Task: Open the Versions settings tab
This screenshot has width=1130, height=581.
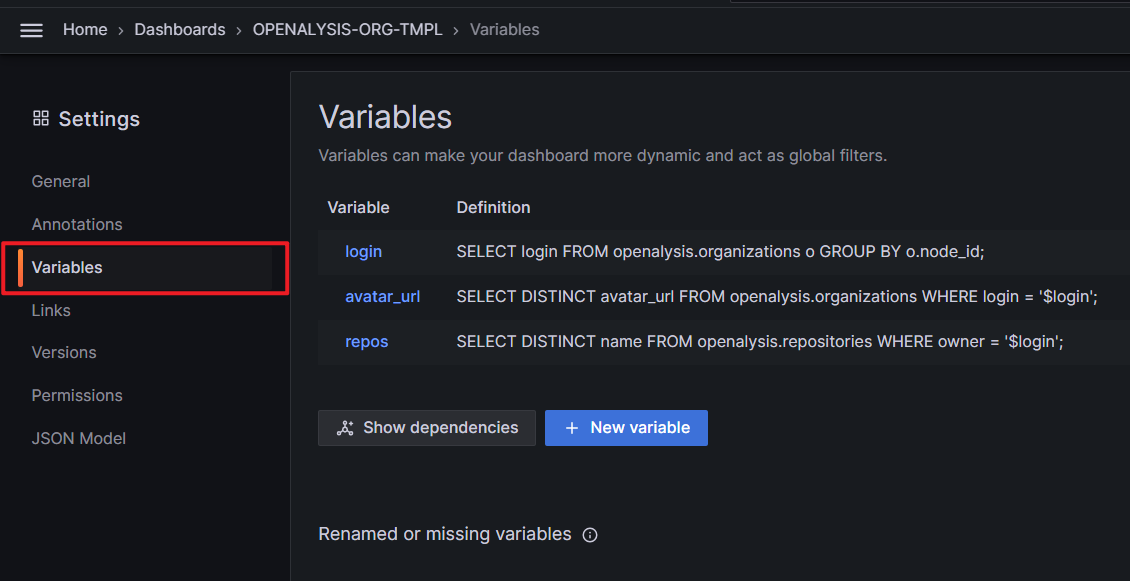Action: click(64, 352)
